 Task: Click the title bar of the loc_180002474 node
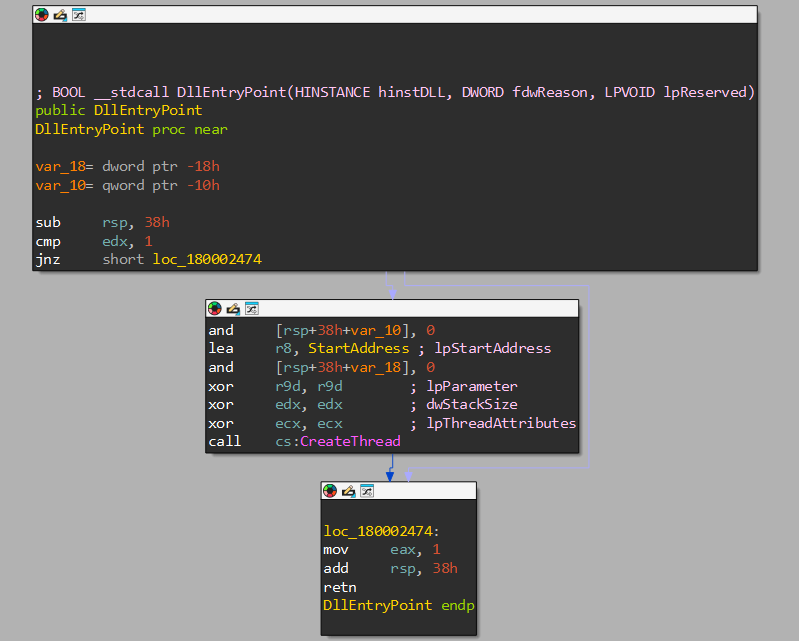pos(399,491)
